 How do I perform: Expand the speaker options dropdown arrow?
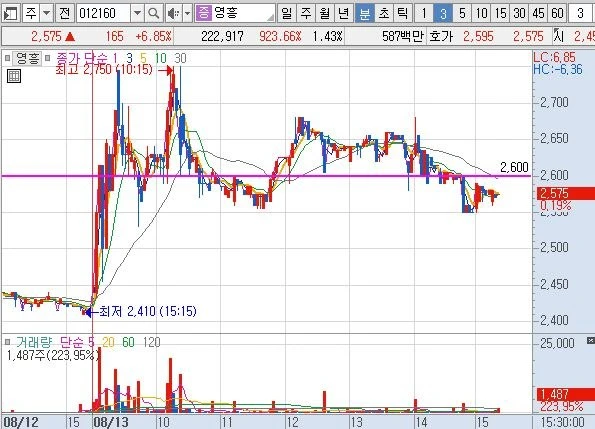(187, 14)
